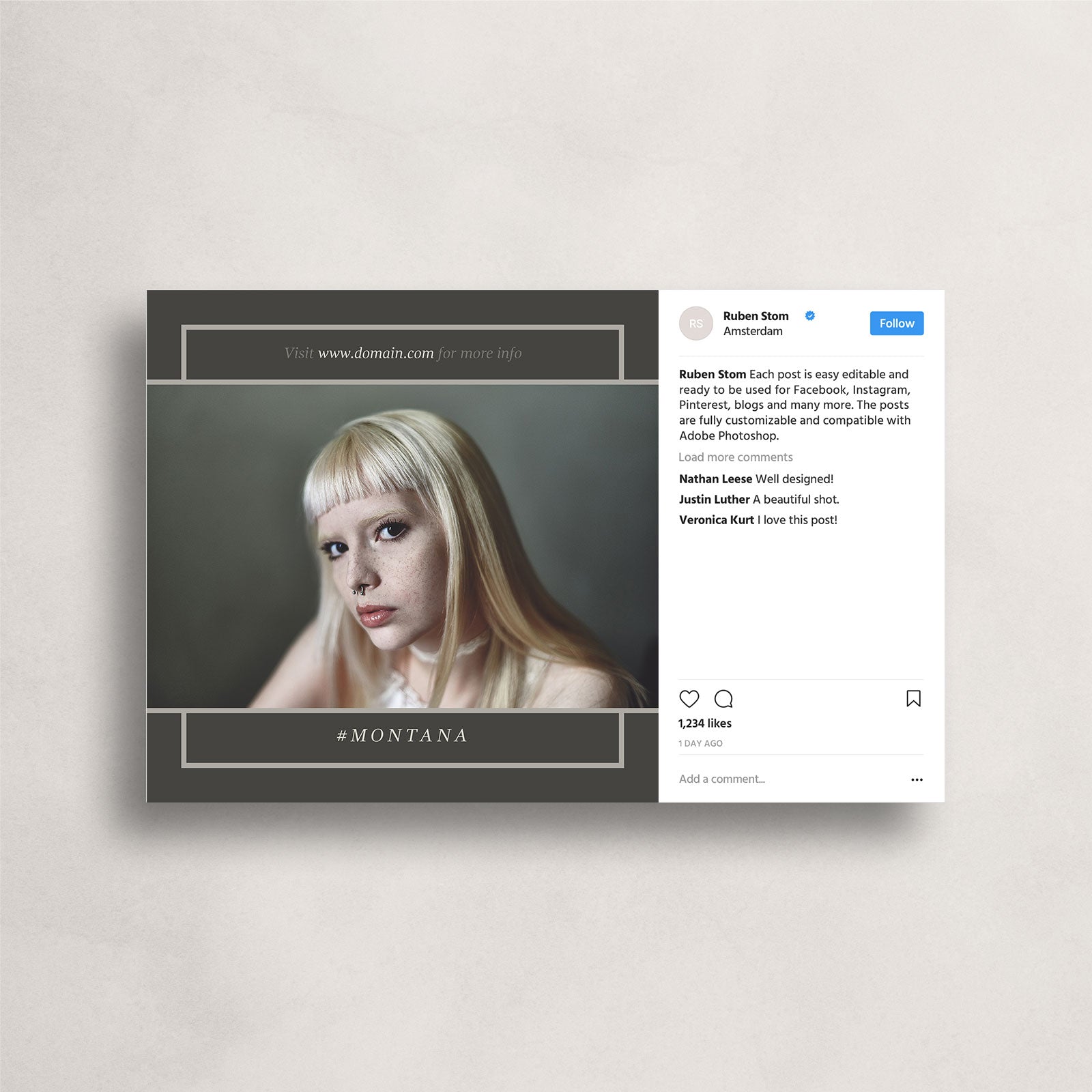Open the RS profile avatar

pyautogui.click(x=695, y=324)
